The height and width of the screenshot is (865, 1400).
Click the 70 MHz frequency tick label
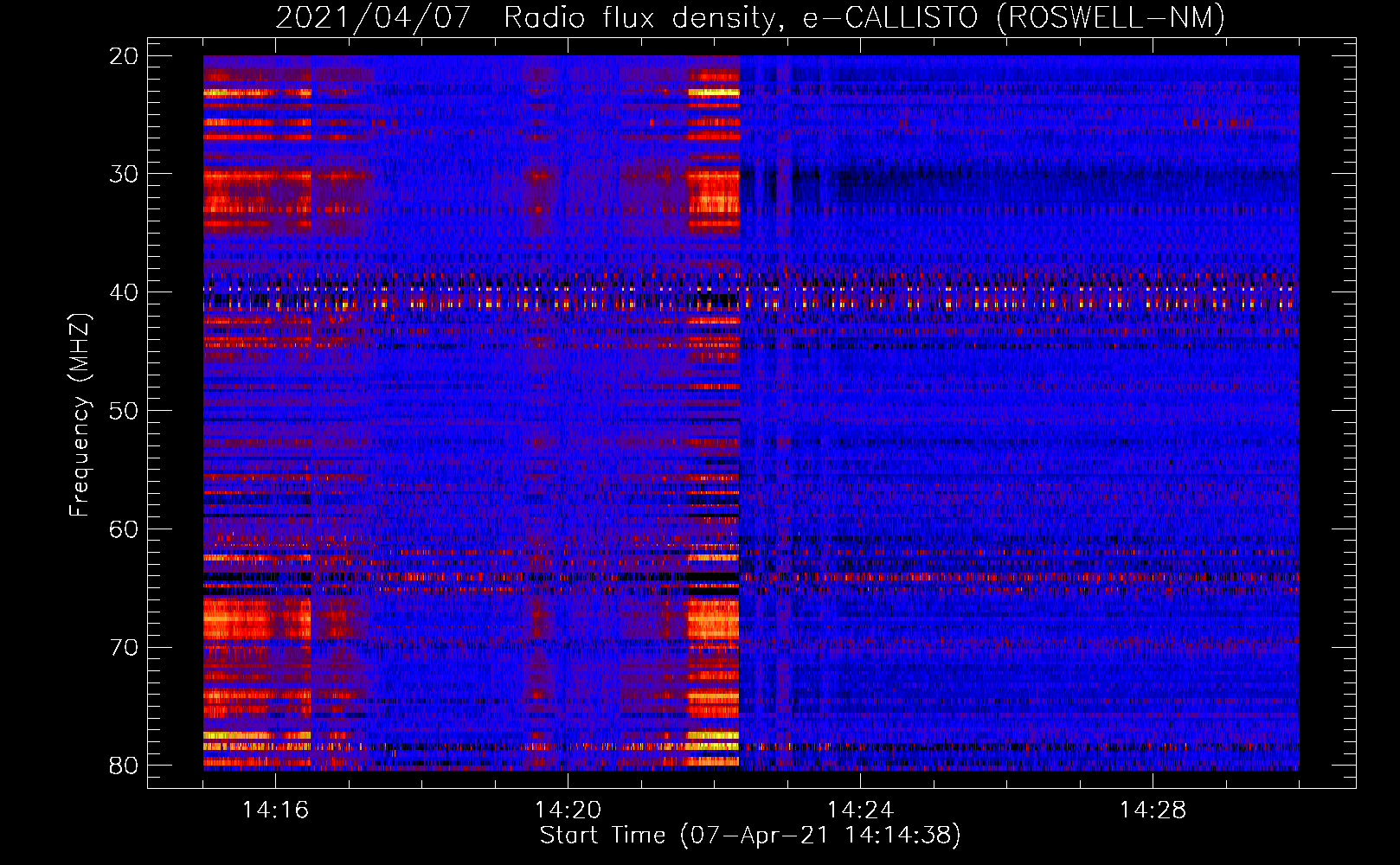(124, 648)
